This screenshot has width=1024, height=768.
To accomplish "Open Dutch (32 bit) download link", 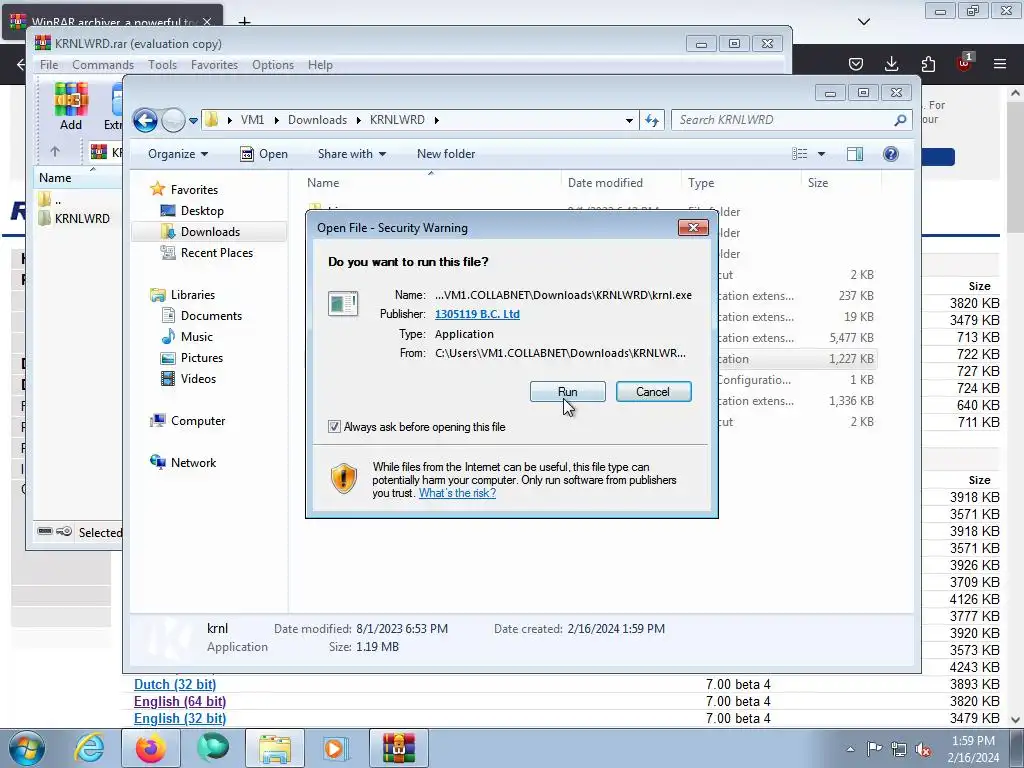I will coord(175,684).
